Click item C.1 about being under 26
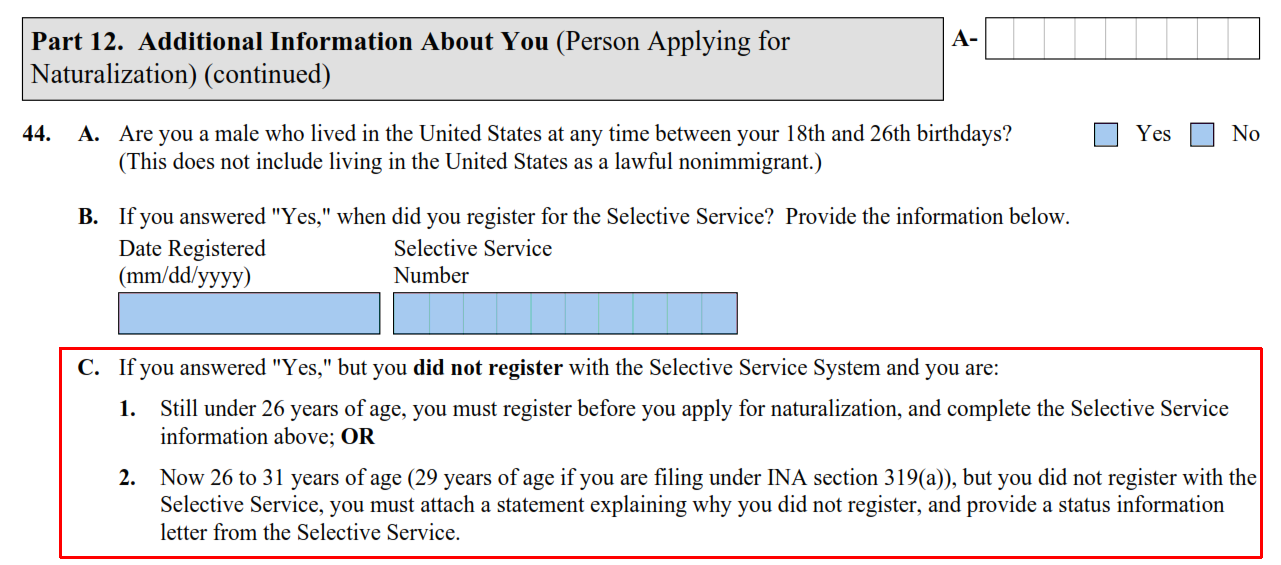Viewport: 1281px width, 565px height. pyautogui.click(x=694, y=422)
